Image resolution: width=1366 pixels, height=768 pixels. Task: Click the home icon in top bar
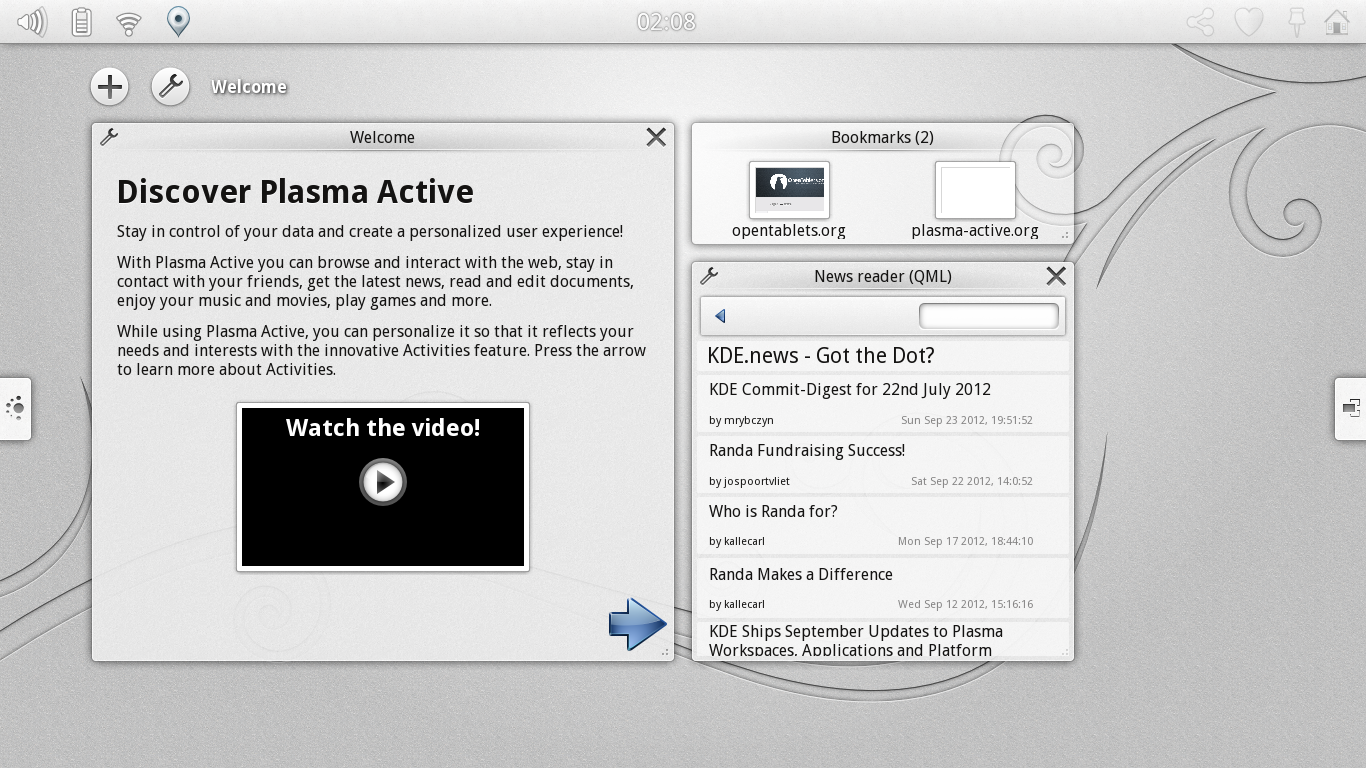[1337, 22]
